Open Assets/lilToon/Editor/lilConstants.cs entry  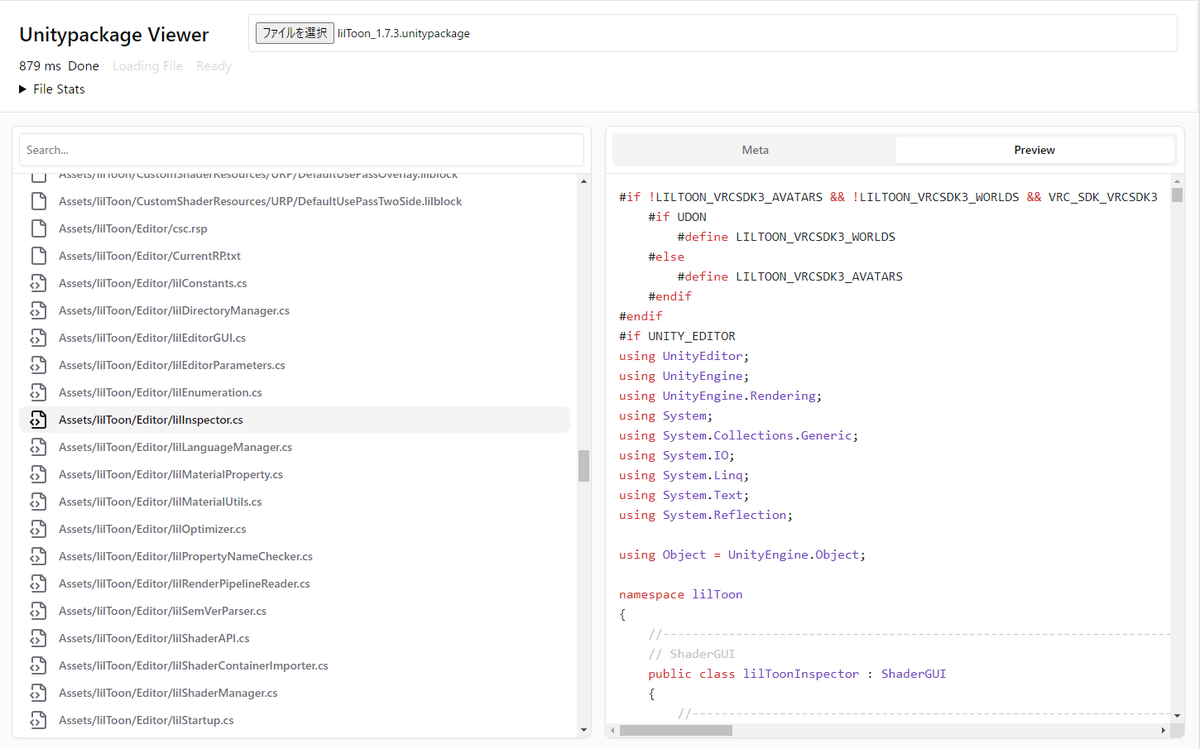[294, 283]
